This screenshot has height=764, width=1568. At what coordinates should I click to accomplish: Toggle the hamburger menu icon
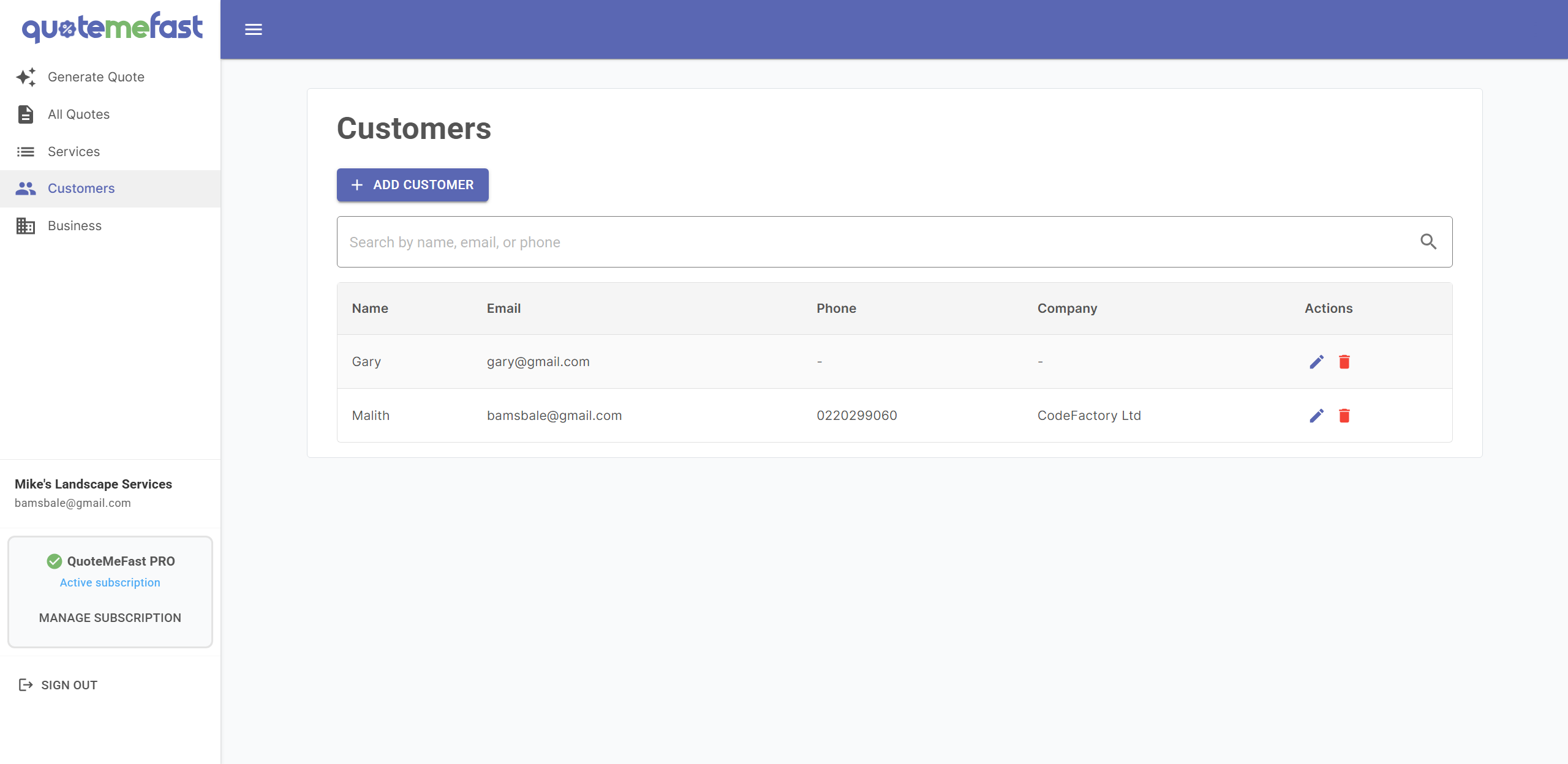(x=254, y=29)
